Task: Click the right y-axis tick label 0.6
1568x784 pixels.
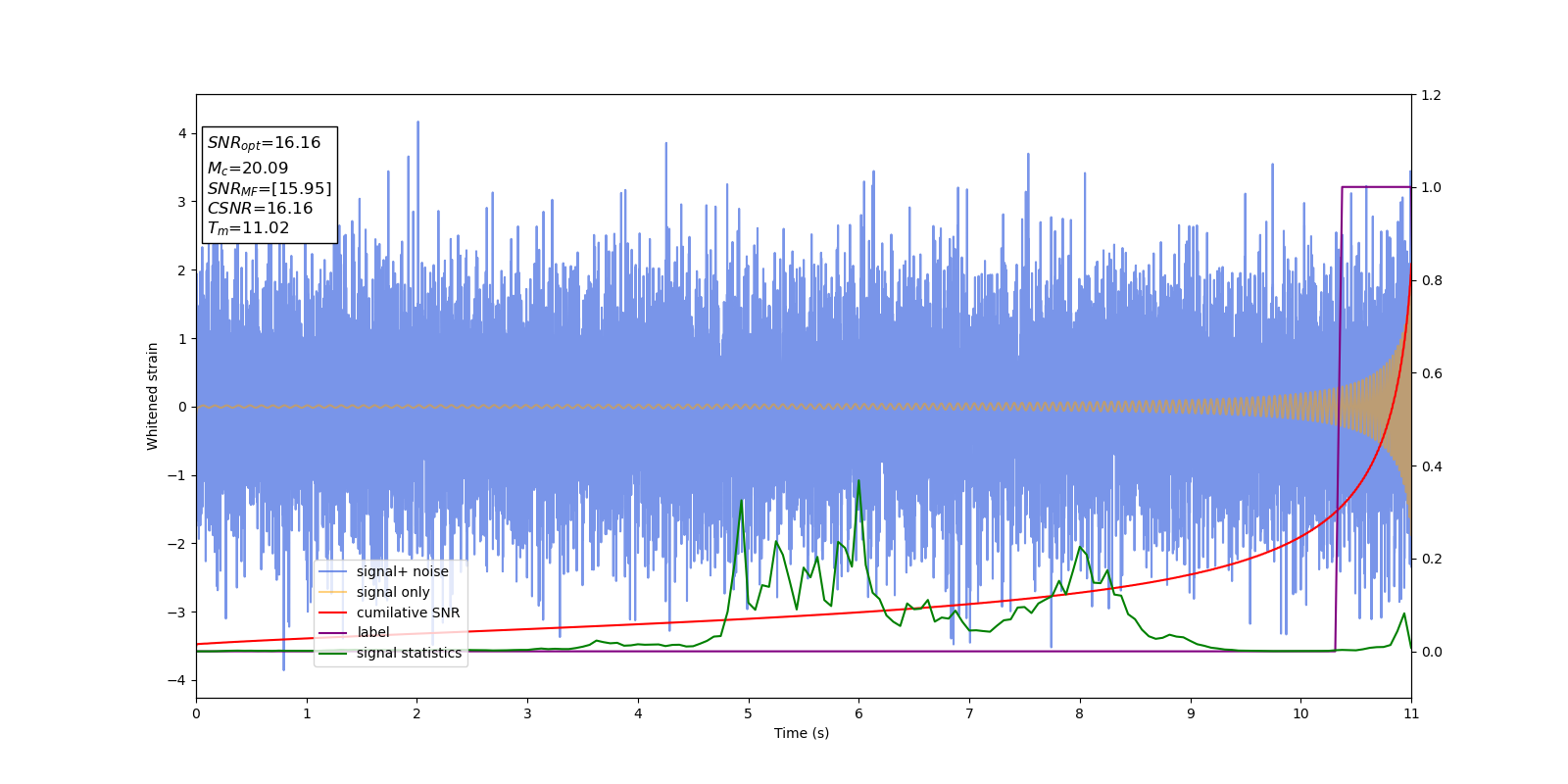Action: (1431, 373)
